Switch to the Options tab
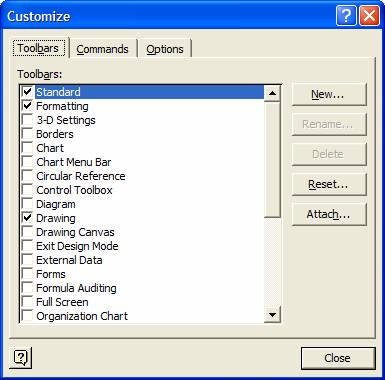 coord(165,49)
